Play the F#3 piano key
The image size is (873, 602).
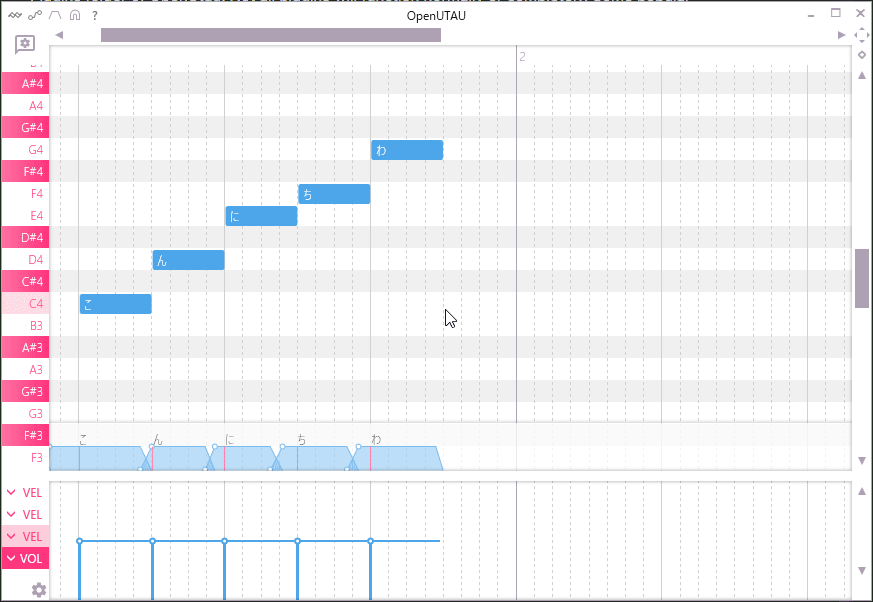tap(25, 435)
